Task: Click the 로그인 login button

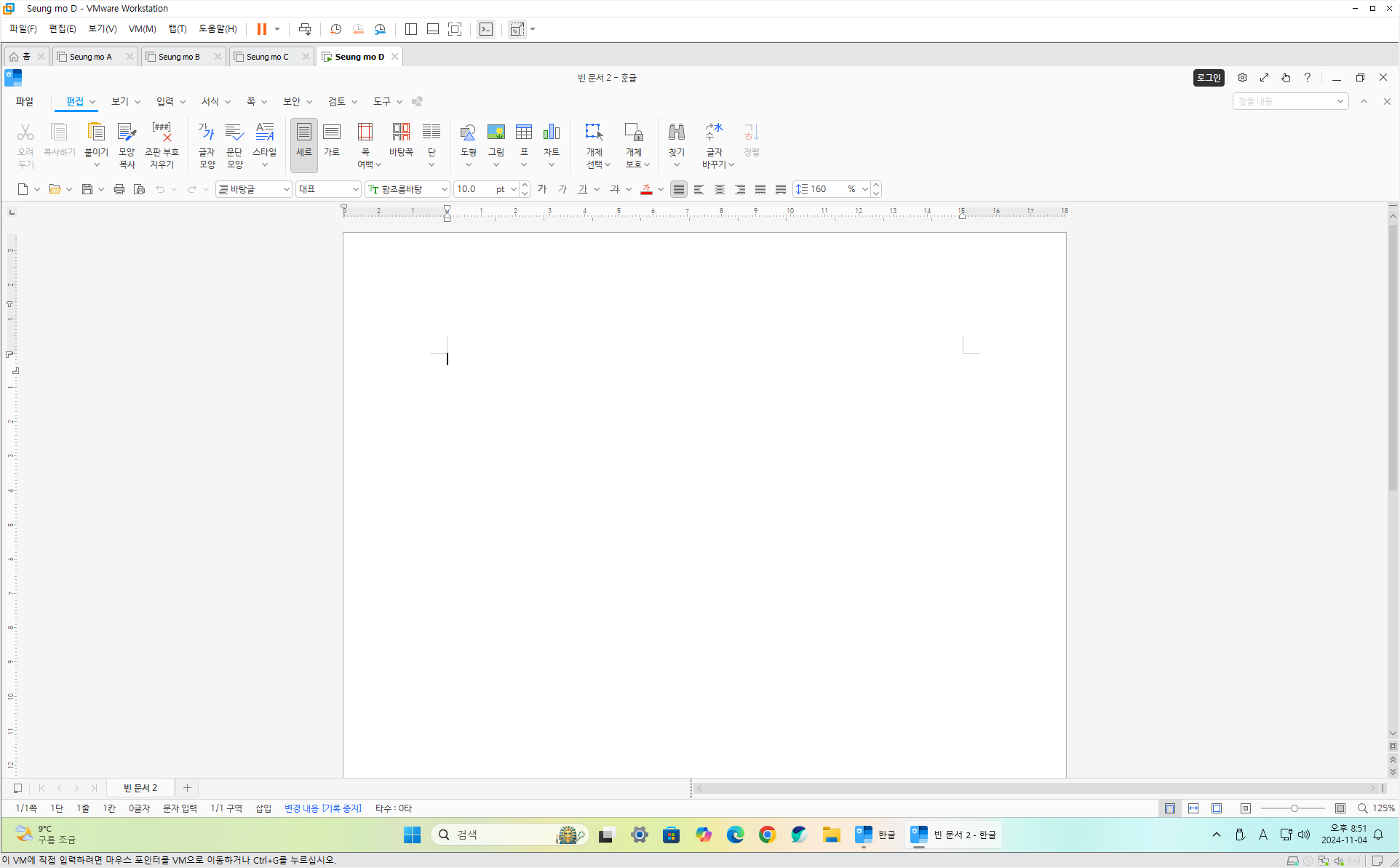Action: point(1209,78)
